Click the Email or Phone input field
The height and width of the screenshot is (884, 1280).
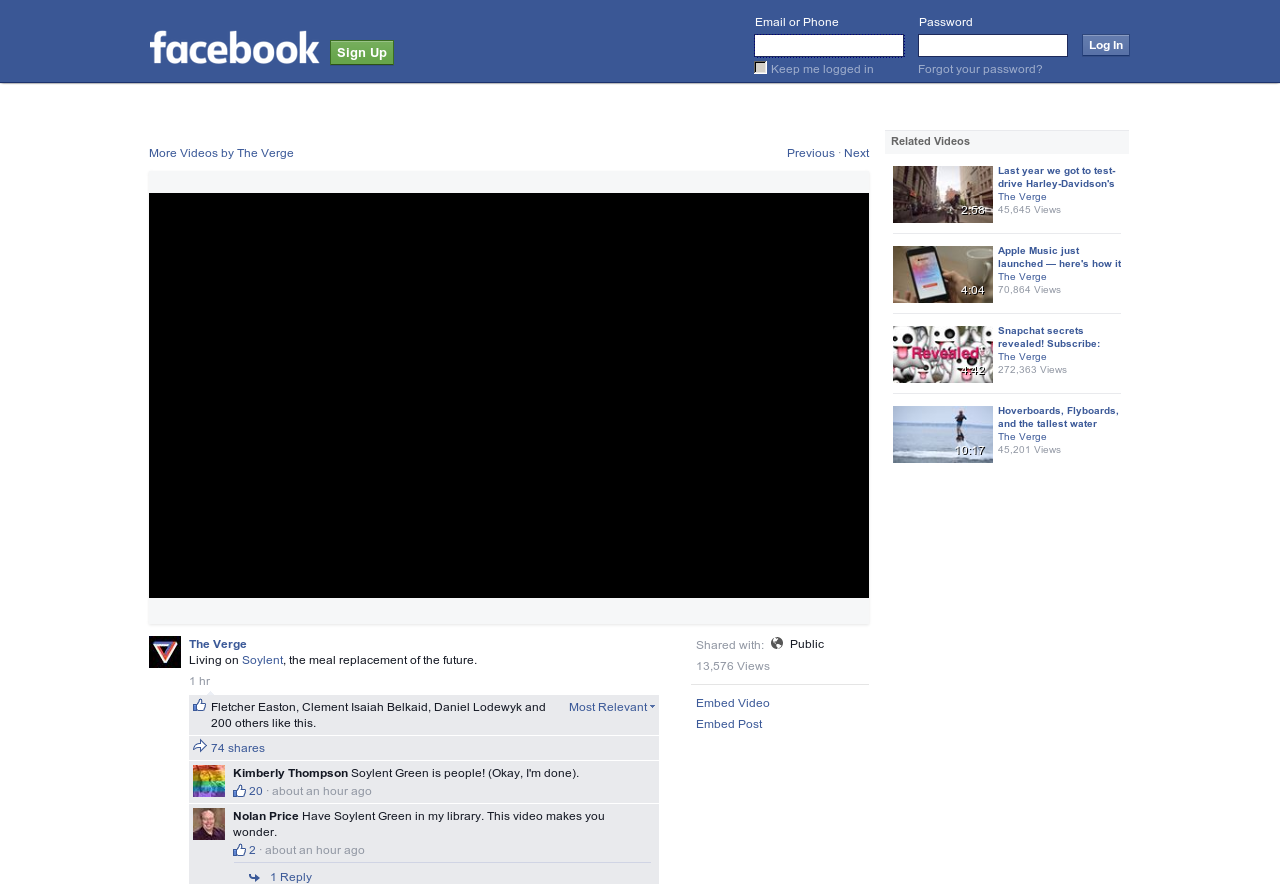(x=829, y=45)
